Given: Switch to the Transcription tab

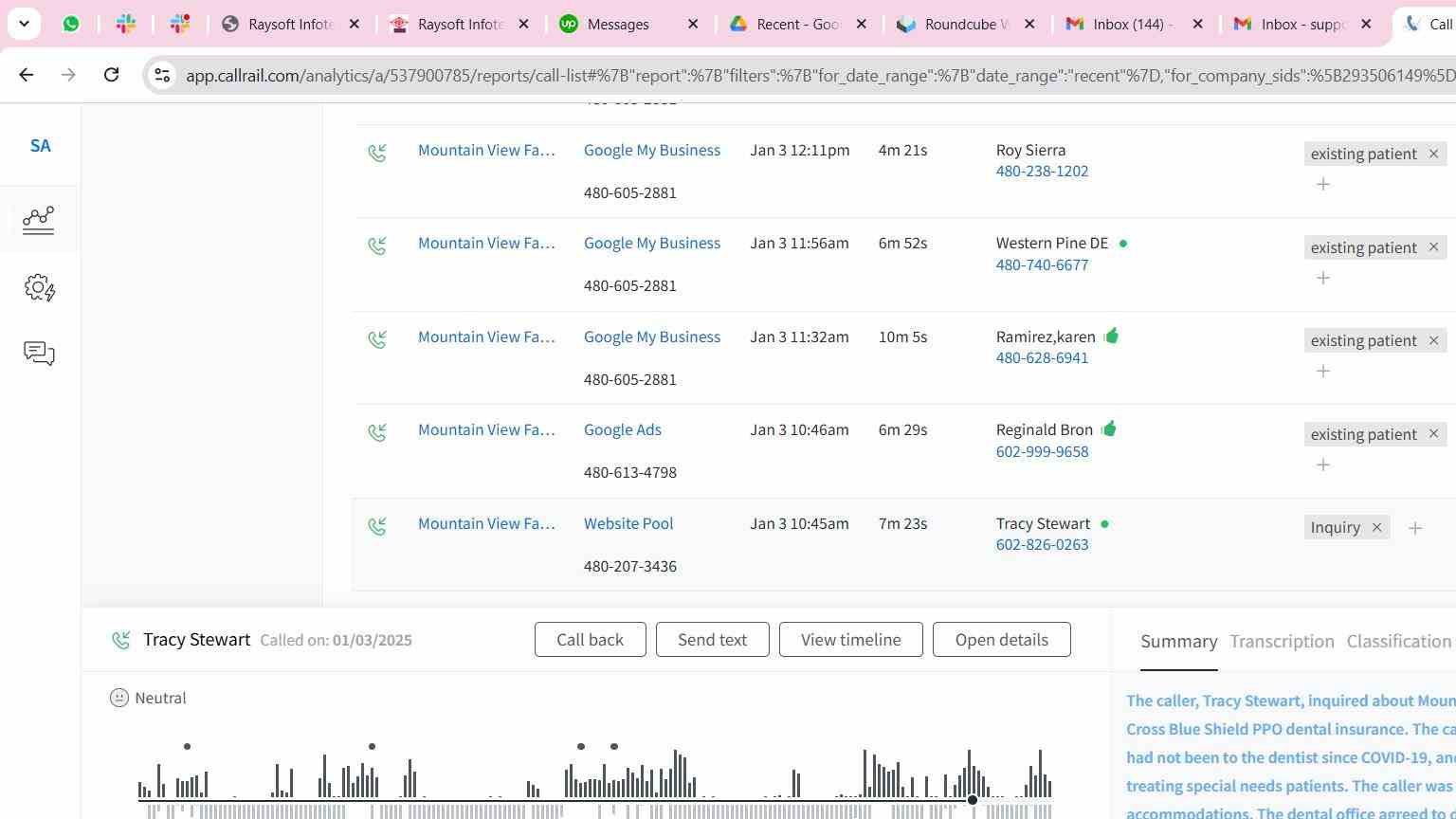Looking at the screenshot, I should coord(1282,642).
